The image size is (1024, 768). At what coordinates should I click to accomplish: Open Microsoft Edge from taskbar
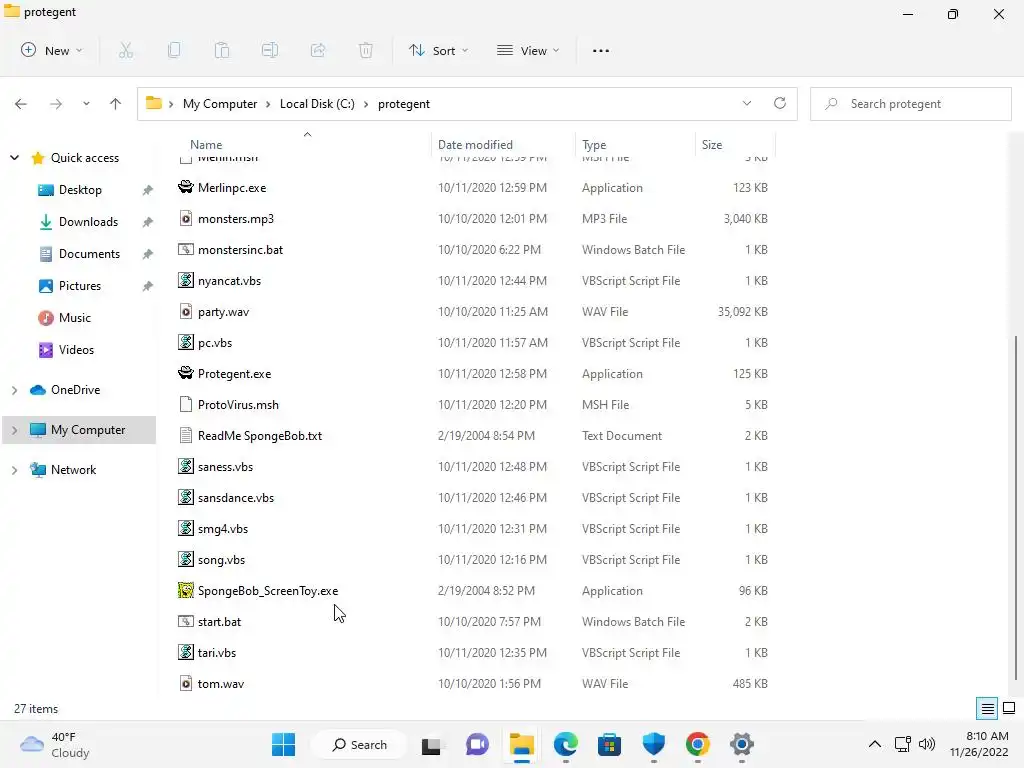pos(566,744)
